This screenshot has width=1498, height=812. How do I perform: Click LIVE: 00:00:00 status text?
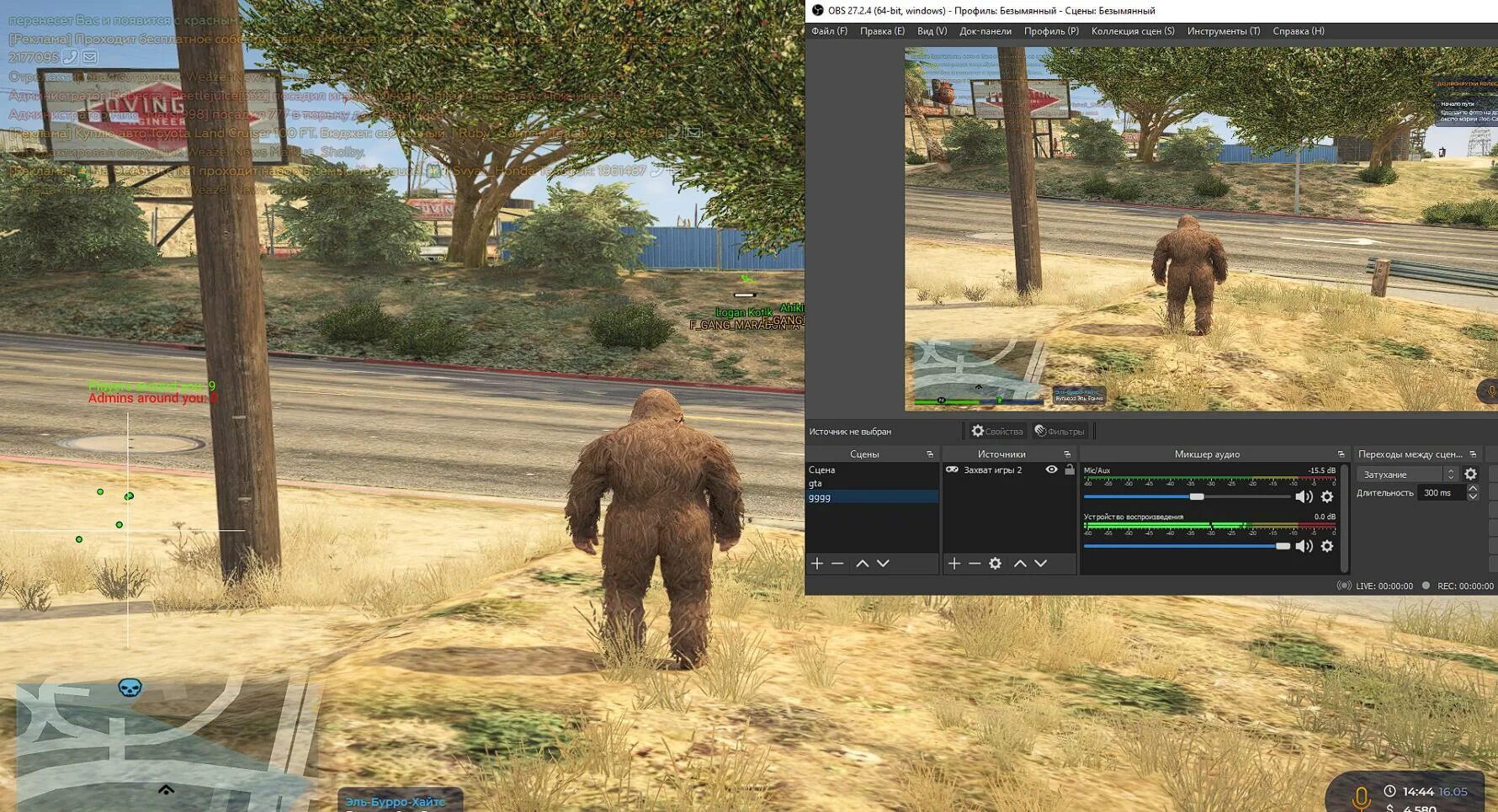(1384, 586)
